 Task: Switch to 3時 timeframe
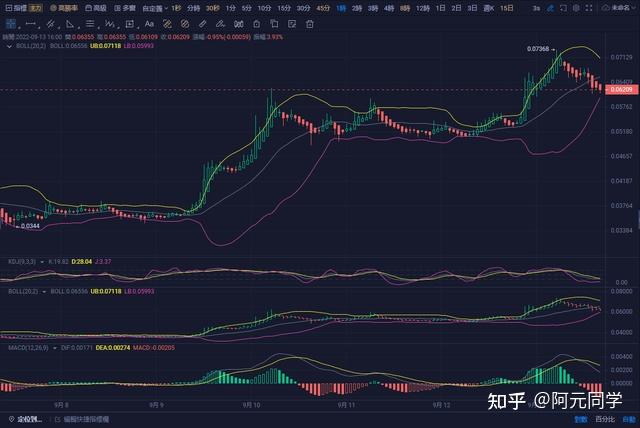click(373, 8)
